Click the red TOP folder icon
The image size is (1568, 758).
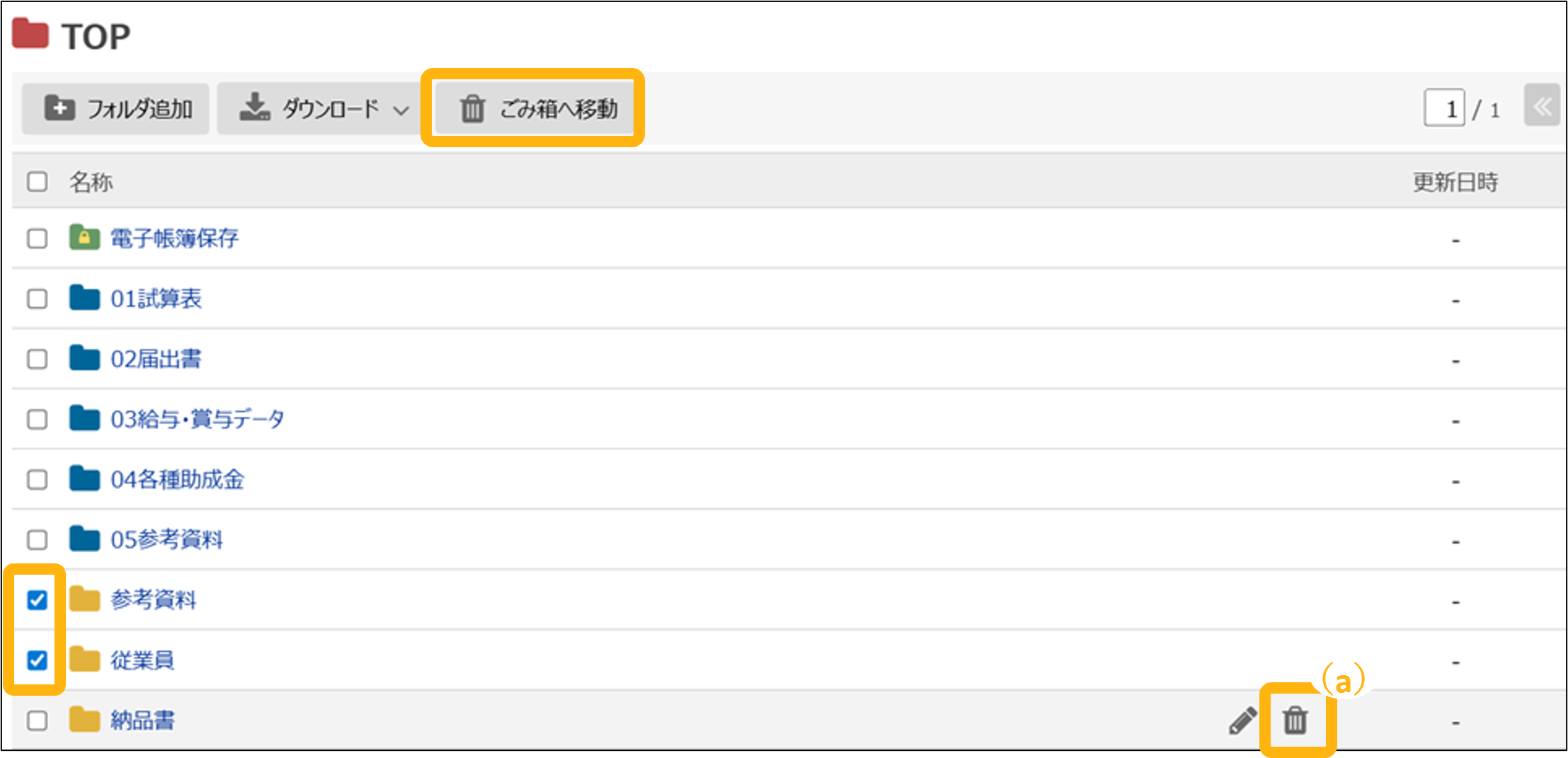(x=30, y=34)
